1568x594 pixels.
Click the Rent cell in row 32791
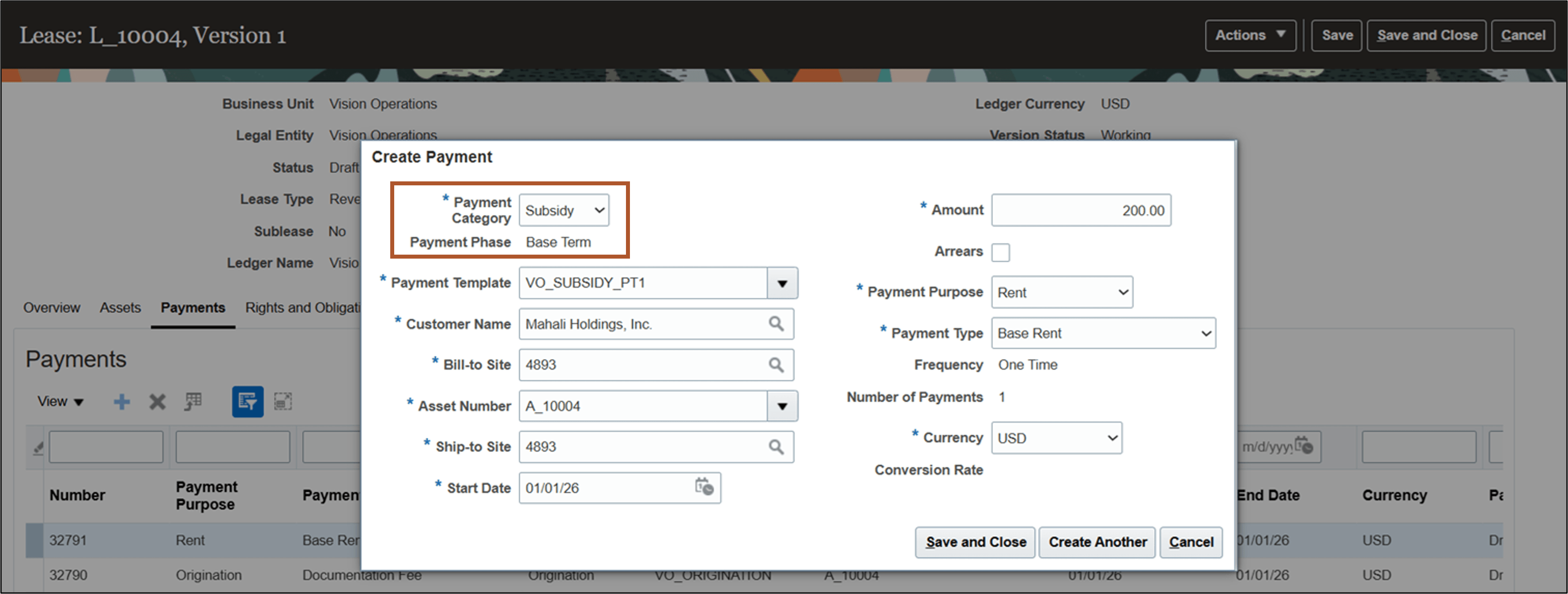pyautogui.click(x=191, y=540)
